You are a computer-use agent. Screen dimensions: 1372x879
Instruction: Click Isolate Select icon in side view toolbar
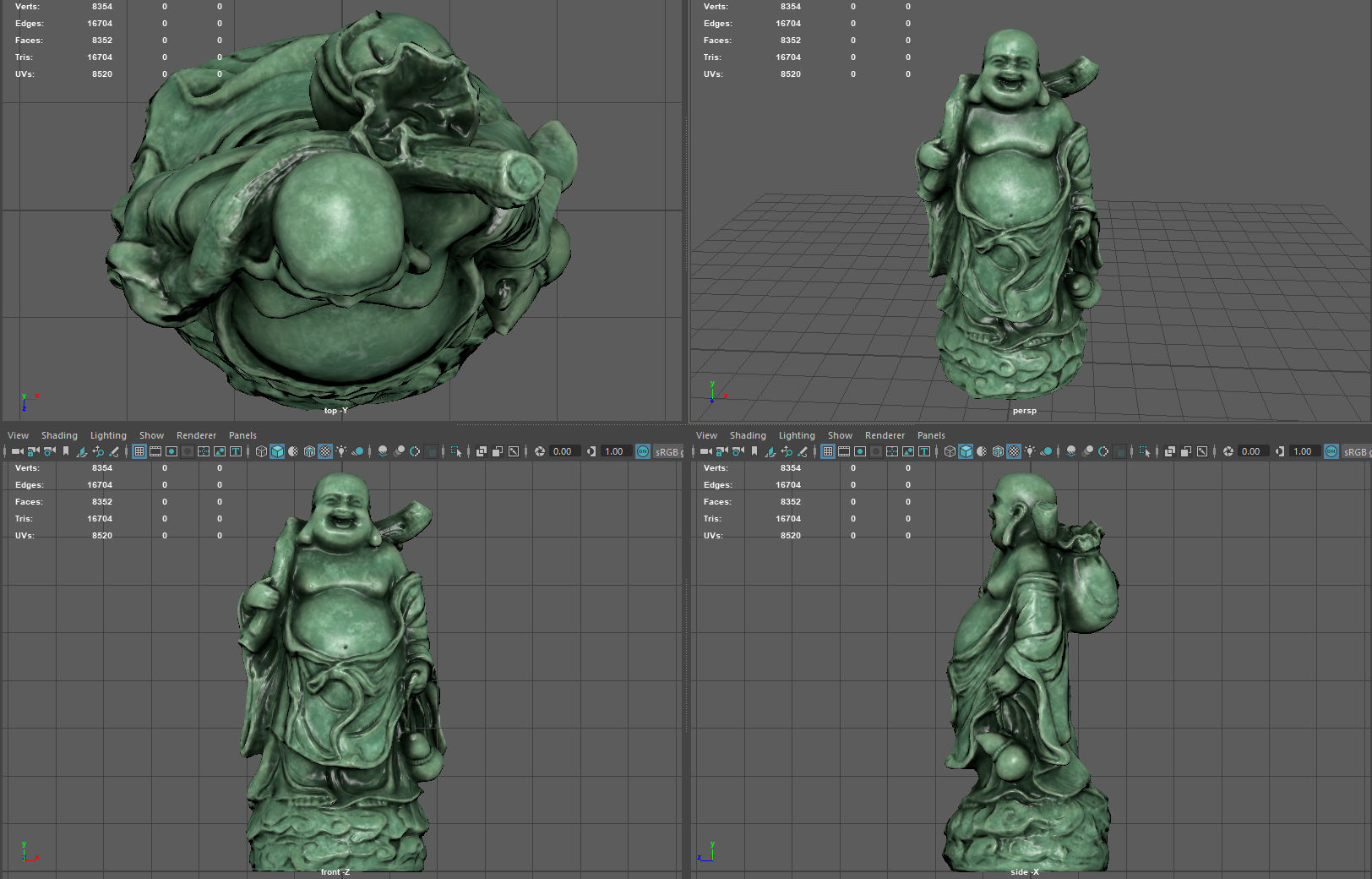click(x=1145, y=451)
